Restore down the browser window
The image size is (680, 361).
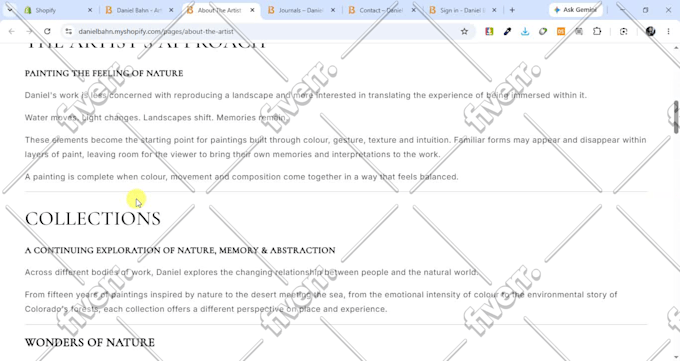[645, 10]
